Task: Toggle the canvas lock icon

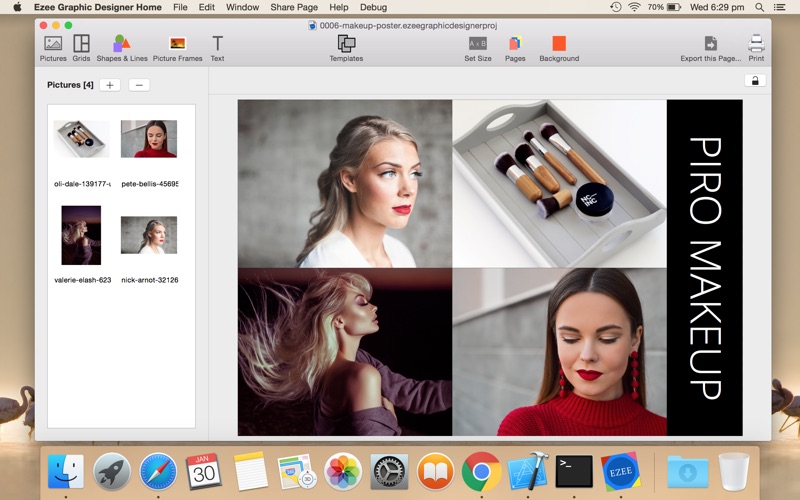Action: click(755, 81)
